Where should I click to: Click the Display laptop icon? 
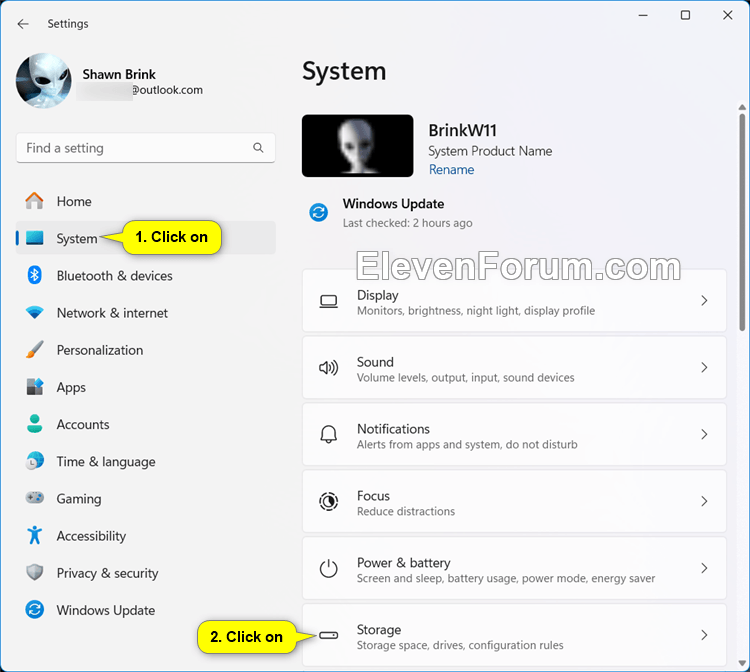coord(329,301)
